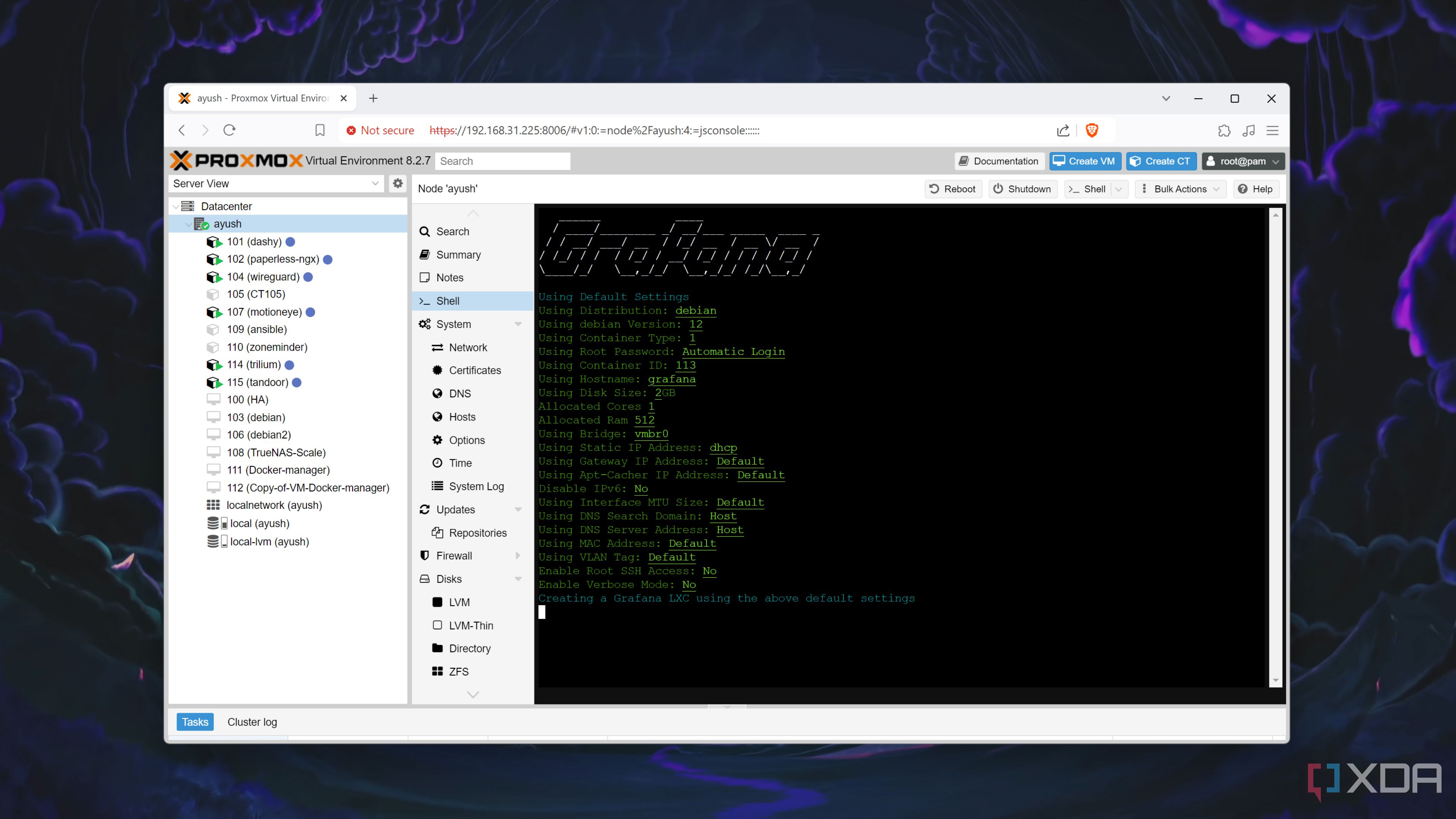Open the LVM-Thin disks panel

tap(472, 625)
